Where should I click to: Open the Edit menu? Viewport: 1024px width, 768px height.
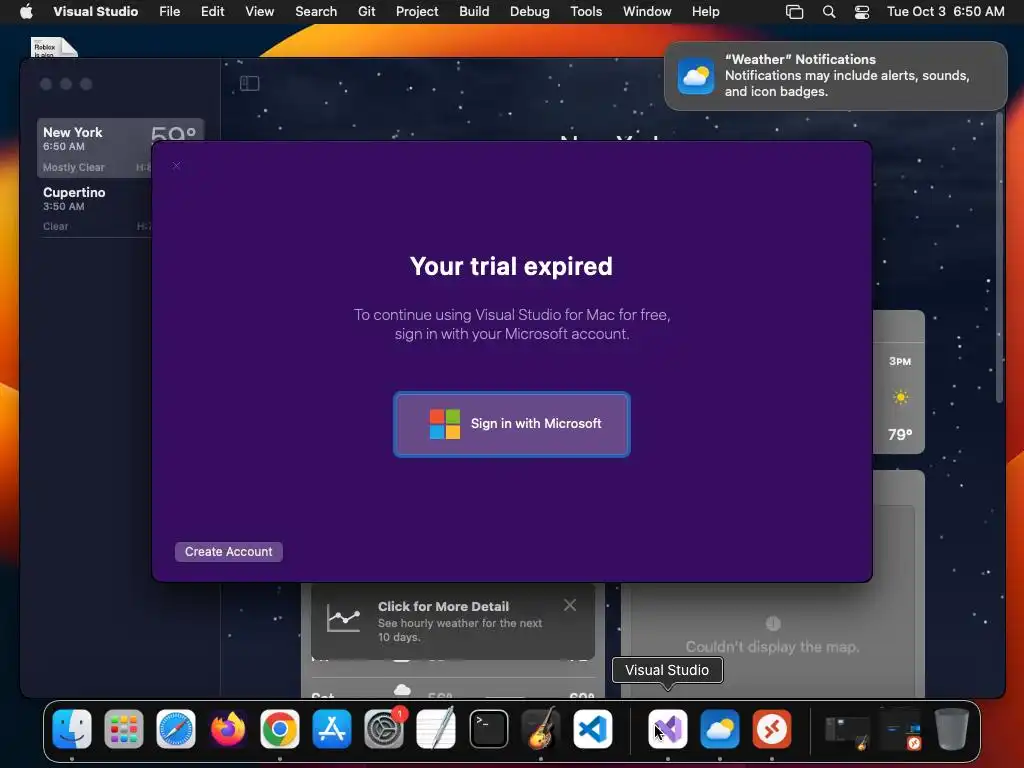pyautogui.click(x=212, y=11)
